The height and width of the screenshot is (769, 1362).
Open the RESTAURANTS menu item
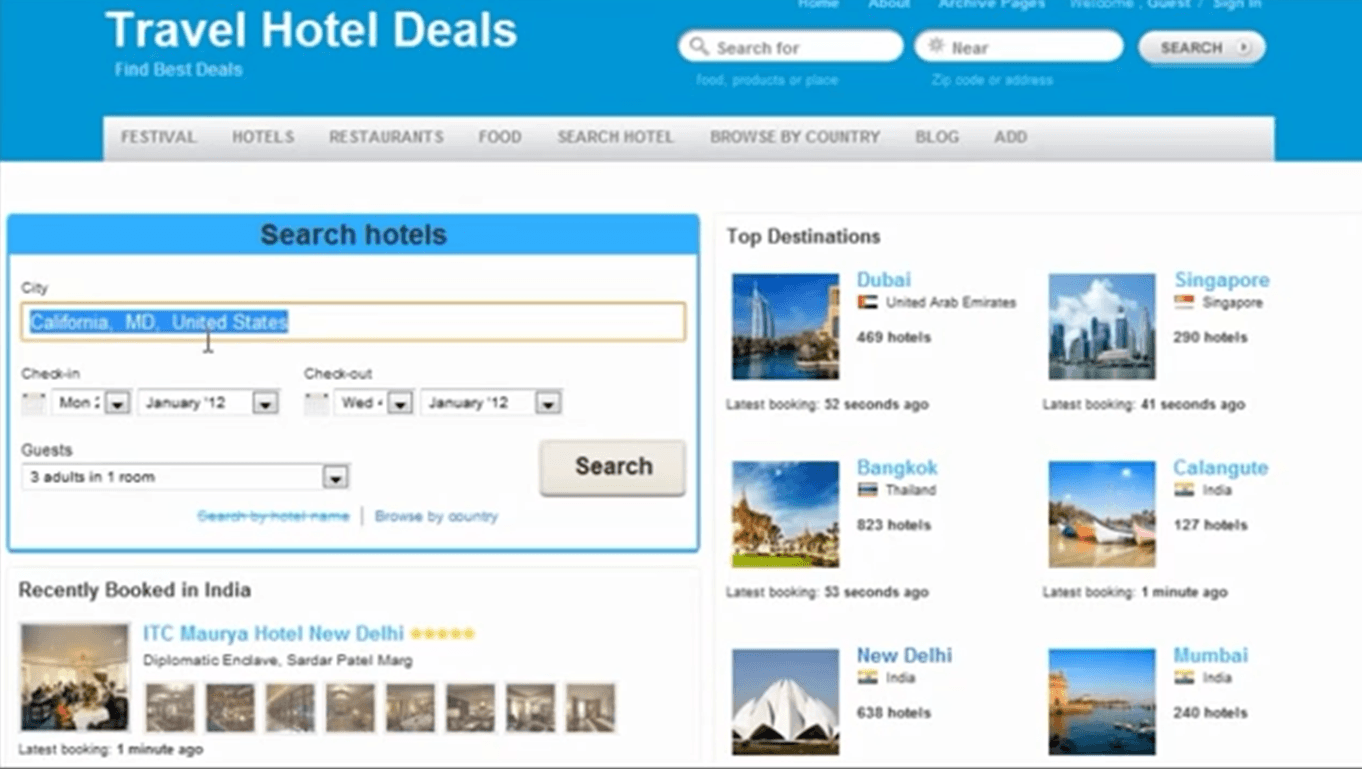386,137
